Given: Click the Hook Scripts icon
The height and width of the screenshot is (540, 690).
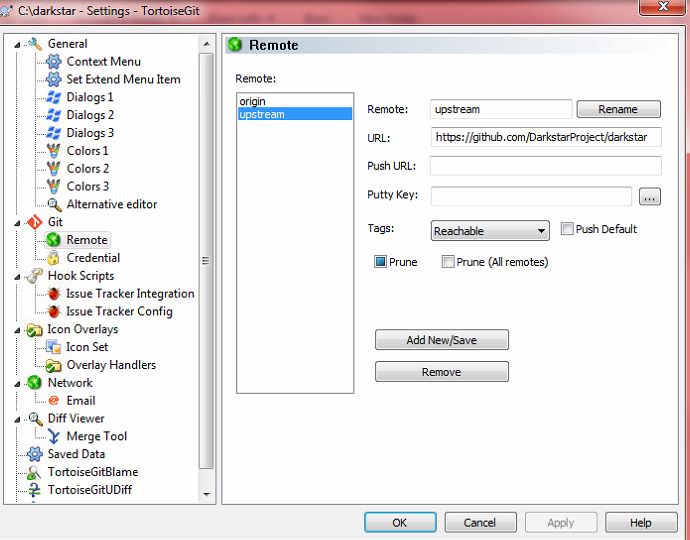Looking at the screenshot, I should click(x=35, y=276).
